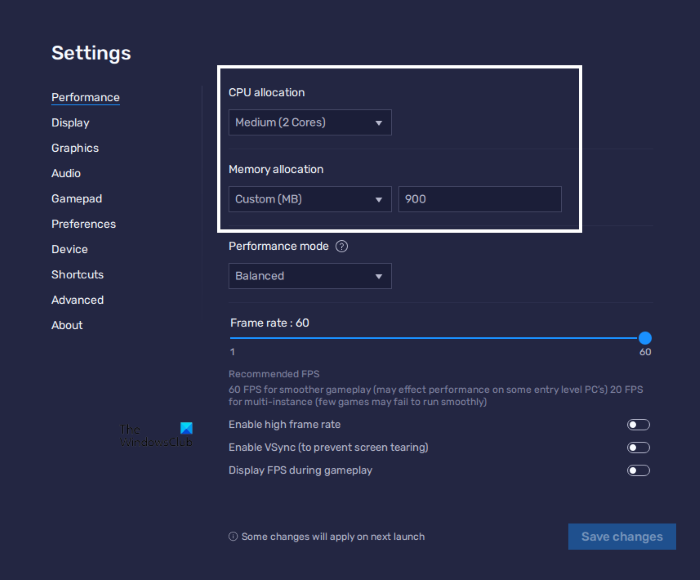Click the Frame rate slider handle
The width and height of the screenshot is (700, 580).
[645, 338]
